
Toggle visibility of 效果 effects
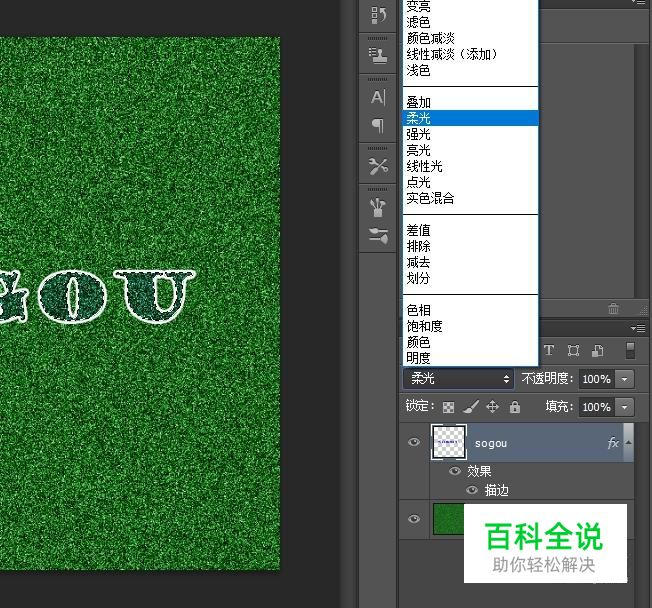(455, 471)
